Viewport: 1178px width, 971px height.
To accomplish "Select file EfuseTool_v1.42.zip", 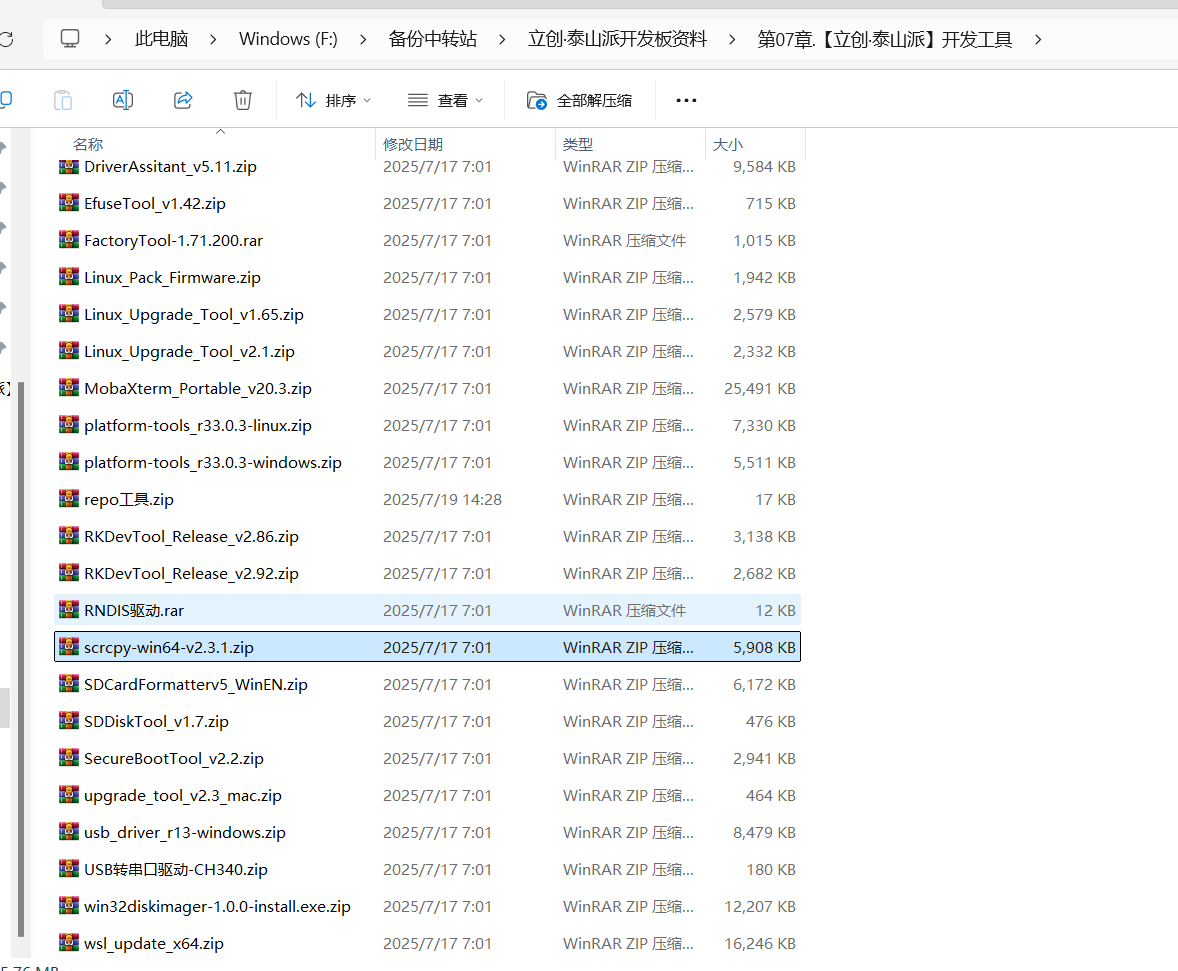I will pyautogui.click(x=427, y=204).
